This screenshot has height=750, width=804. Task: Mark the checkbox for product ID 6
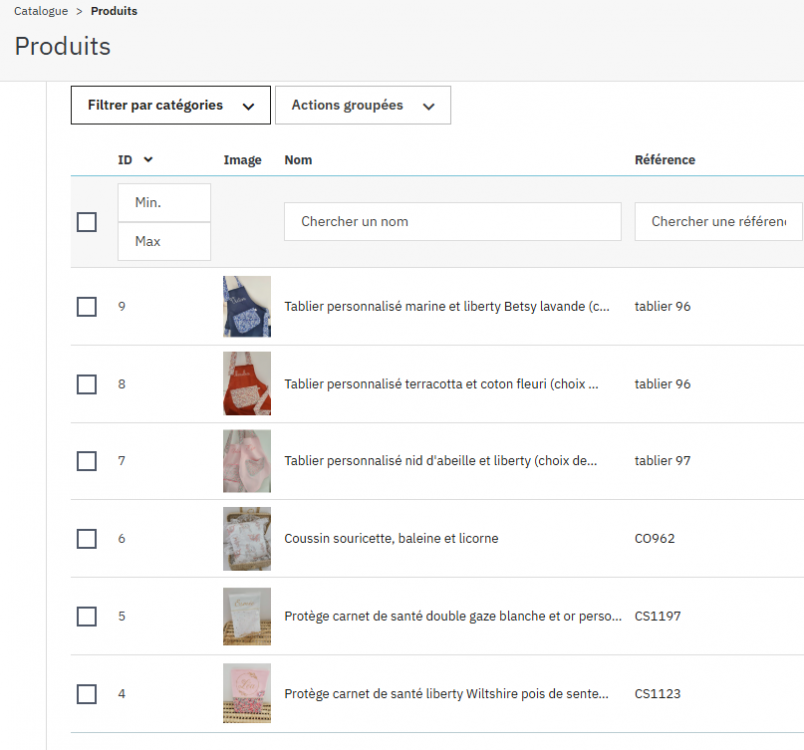(87, 539)
